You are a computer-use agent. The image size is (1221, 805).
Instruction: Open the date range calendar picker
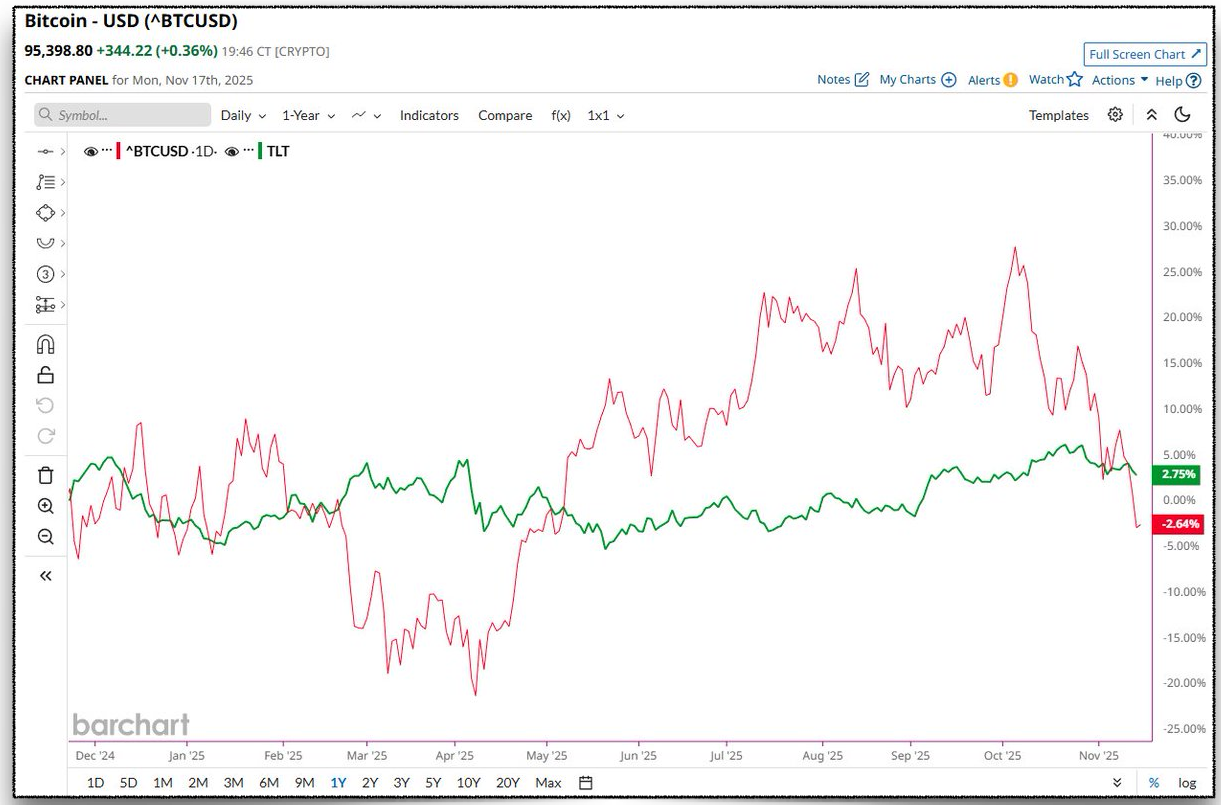pos(586,782)
